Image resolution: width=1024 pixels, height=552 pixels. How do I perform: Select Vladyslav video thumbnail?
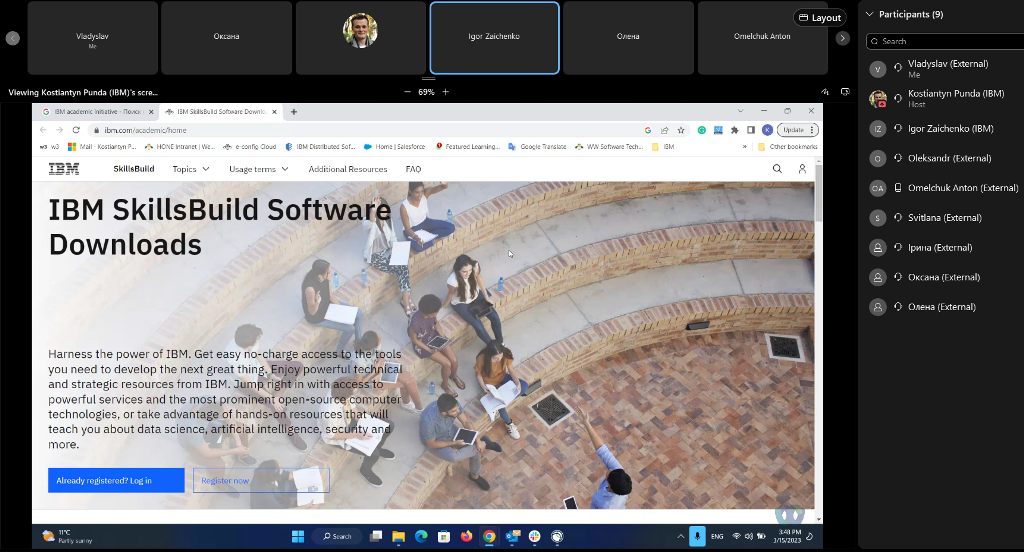click(x=92, y=38)
